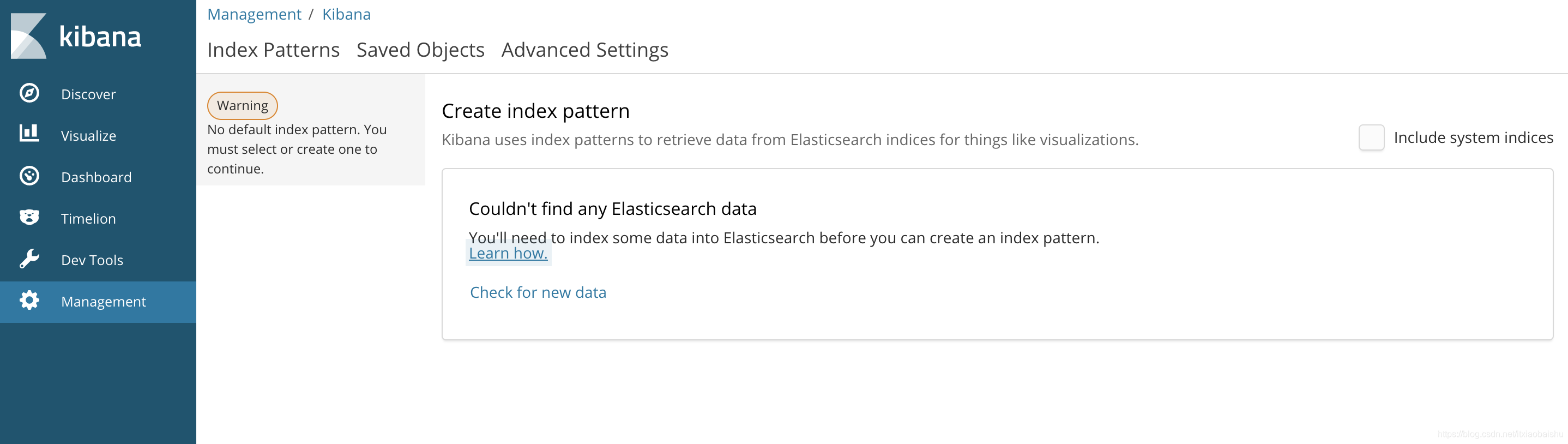This screenshot has width=1568, height=444.
Task: Enable Include system indices checkbox
Action: pos(1371,137)
